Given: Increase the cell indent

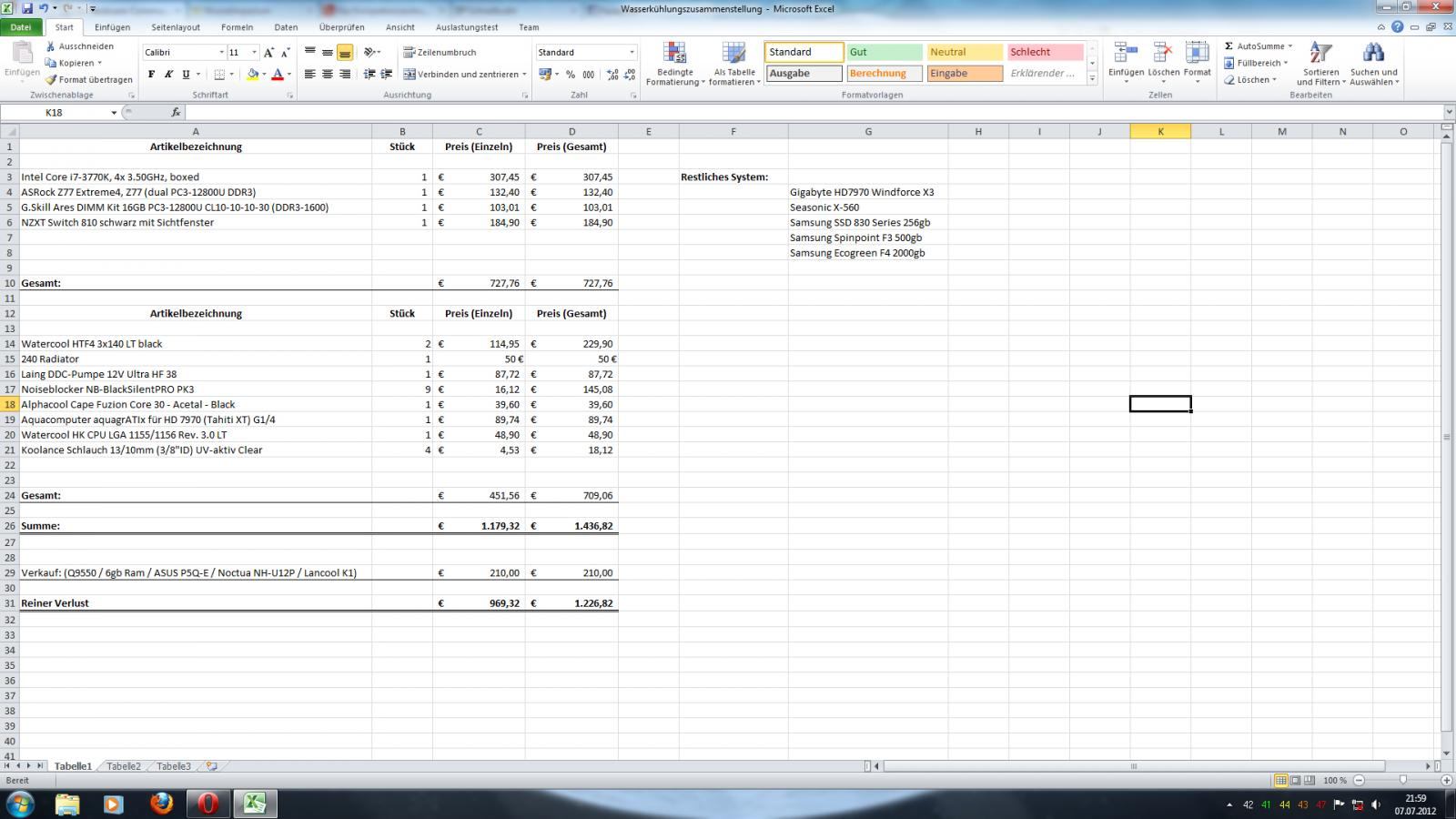Looking at the screenshot, I should point(387,75).
